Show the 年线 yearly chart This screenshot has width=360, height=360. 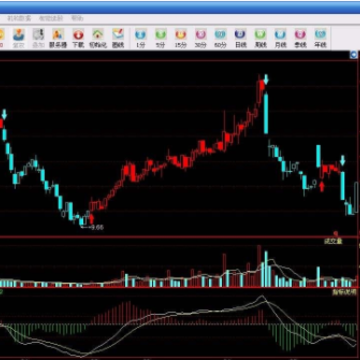pos(320,38)
